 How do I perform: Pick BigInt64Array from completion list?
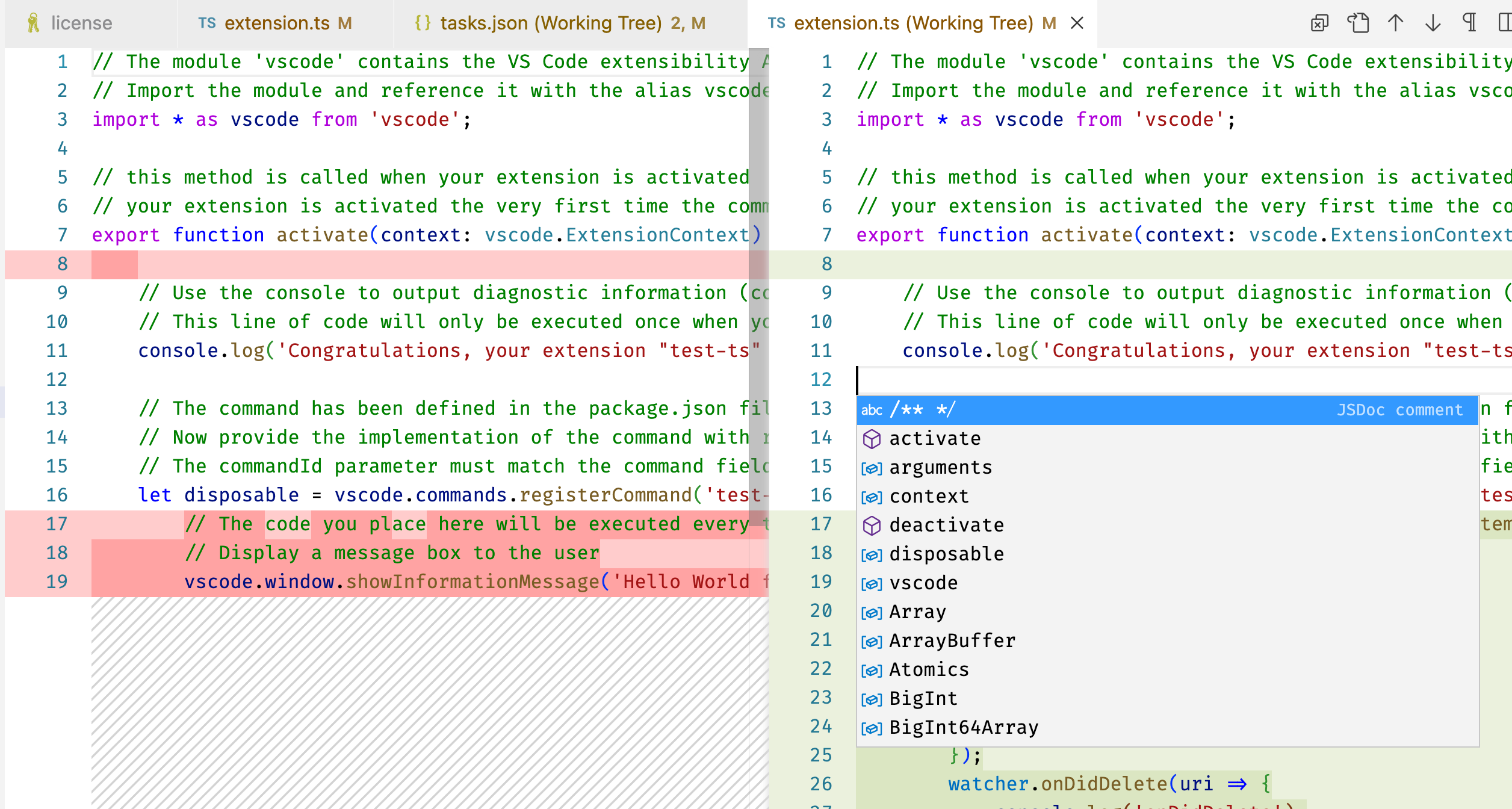tap(963, 727)
